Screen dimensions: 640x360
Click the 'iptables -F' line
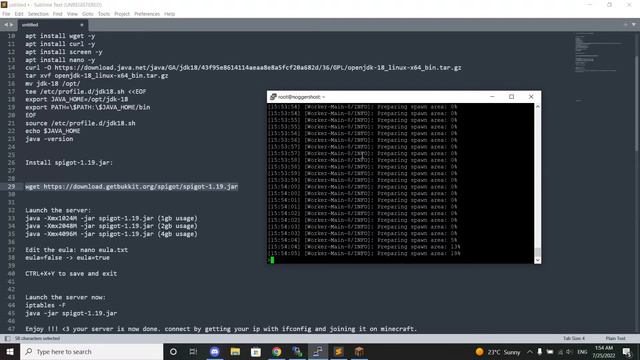click(45, 305)
